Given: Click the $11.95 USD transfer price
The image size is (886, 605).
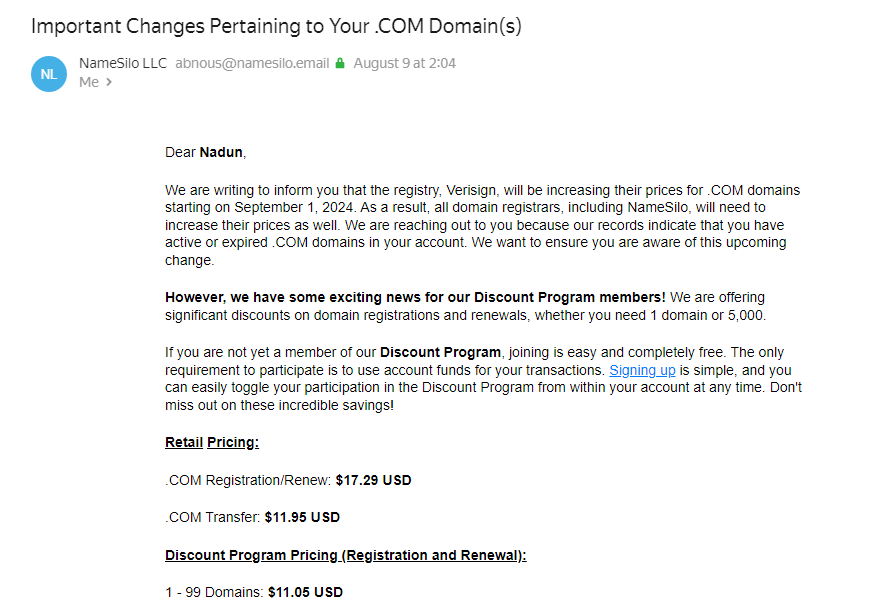Looking at the screenshot, I should [x=302, y=517].
